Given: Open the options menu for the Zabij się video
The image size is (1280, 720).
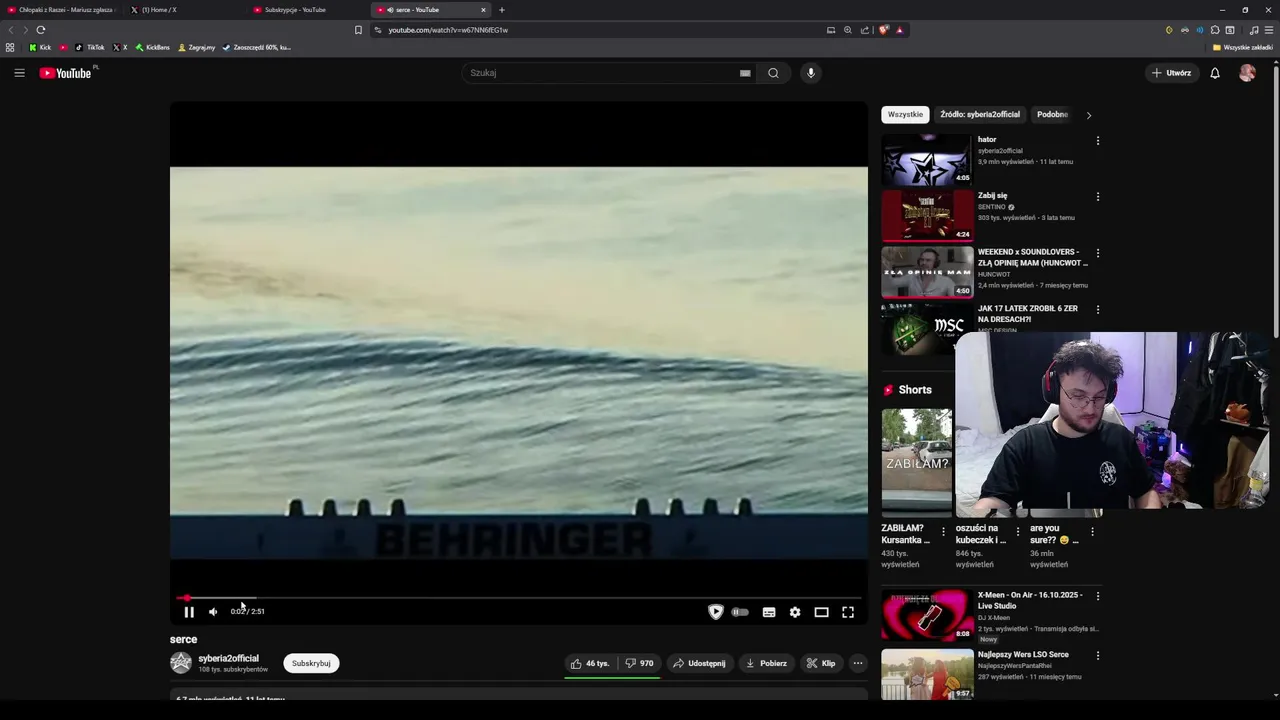Looking at the screenshot, I should 1098,197.
